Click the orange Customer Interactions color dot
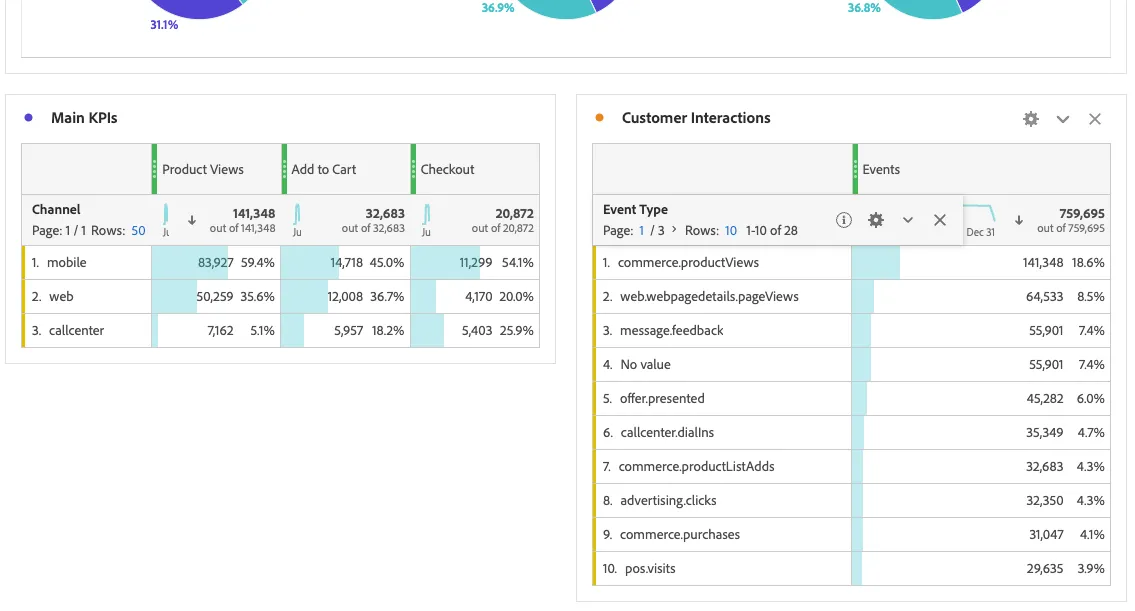This screenshot has width=1135, height=611. 599,117
